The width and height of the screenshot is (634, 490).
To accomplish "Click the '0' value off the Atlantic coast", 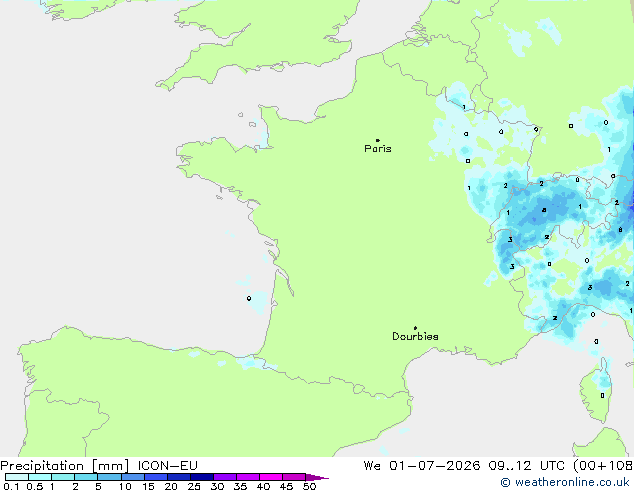I will coord(249,298).
